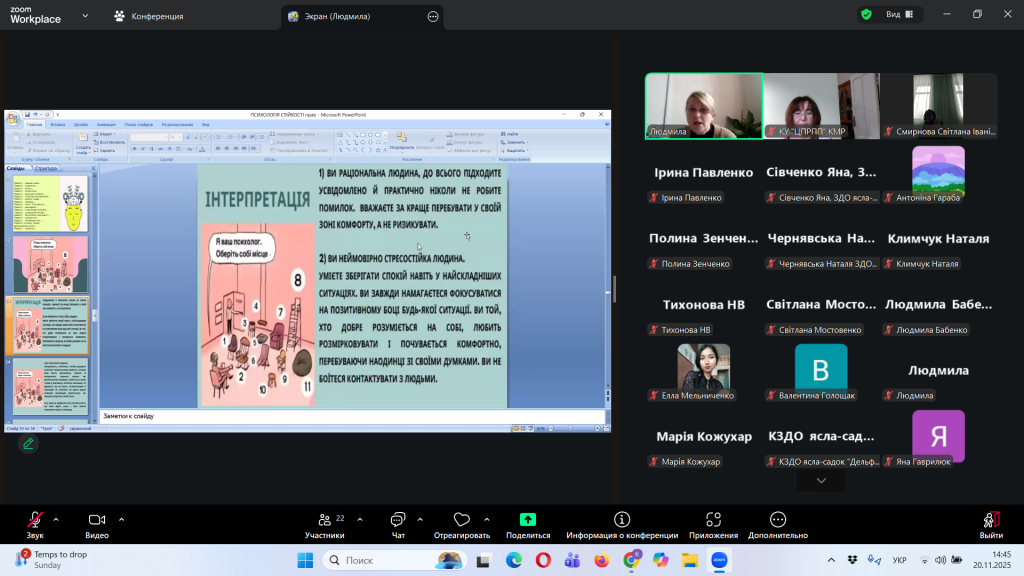Expand video options arrow beside Видео
Screen dimensions: 1024x576
point(121,519)
